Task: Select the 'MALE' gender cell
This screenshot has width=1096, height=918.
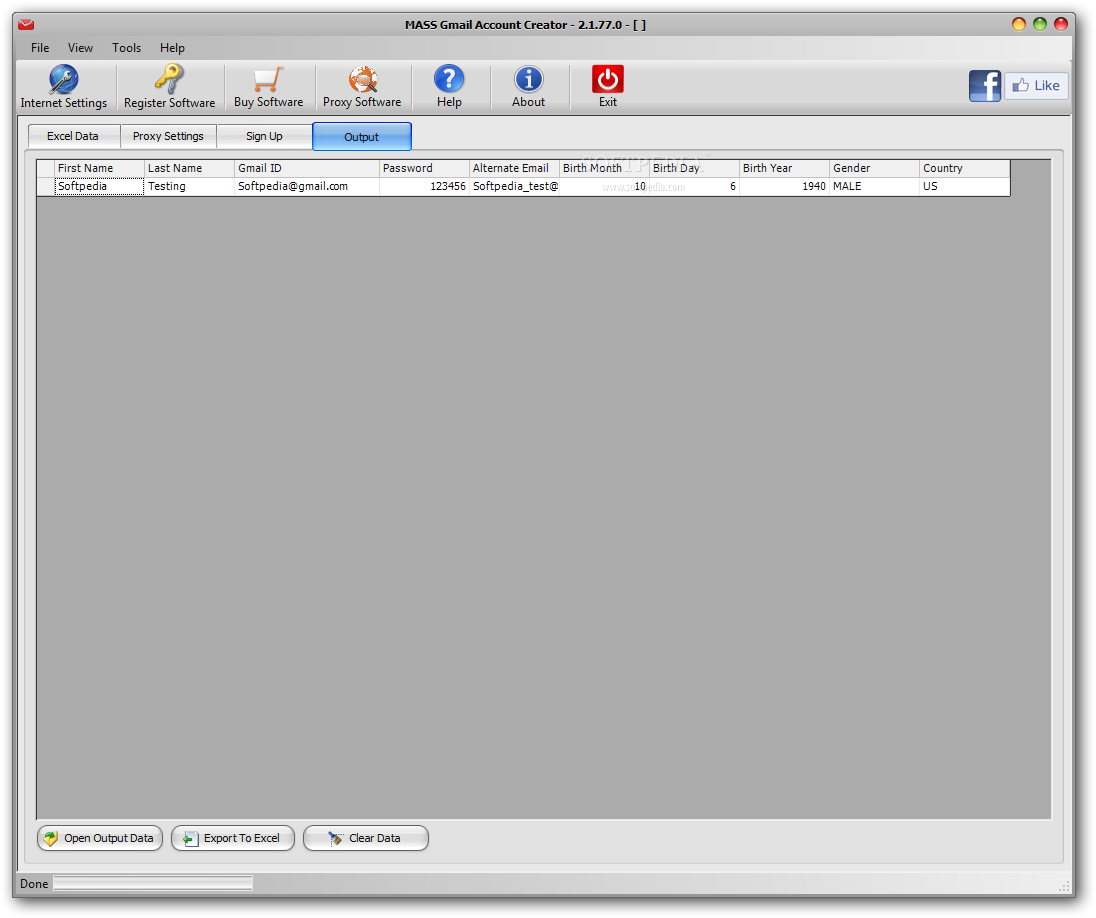Action: pyautogui.click(x=874, y=187)
